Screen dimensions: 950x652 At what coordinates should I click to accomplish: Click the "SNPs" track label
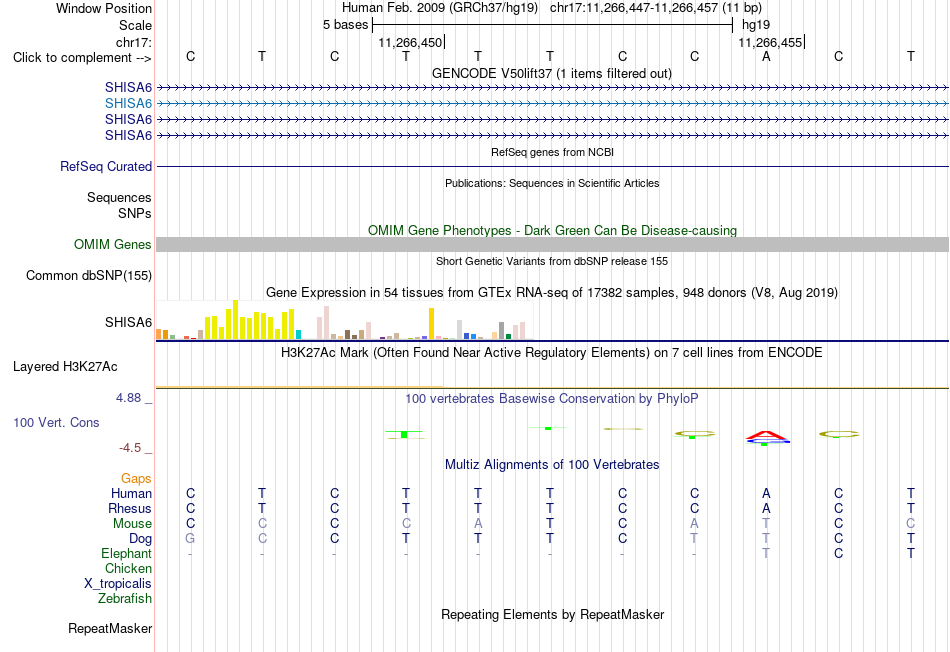pyautogui.click(x=135, y=213)
